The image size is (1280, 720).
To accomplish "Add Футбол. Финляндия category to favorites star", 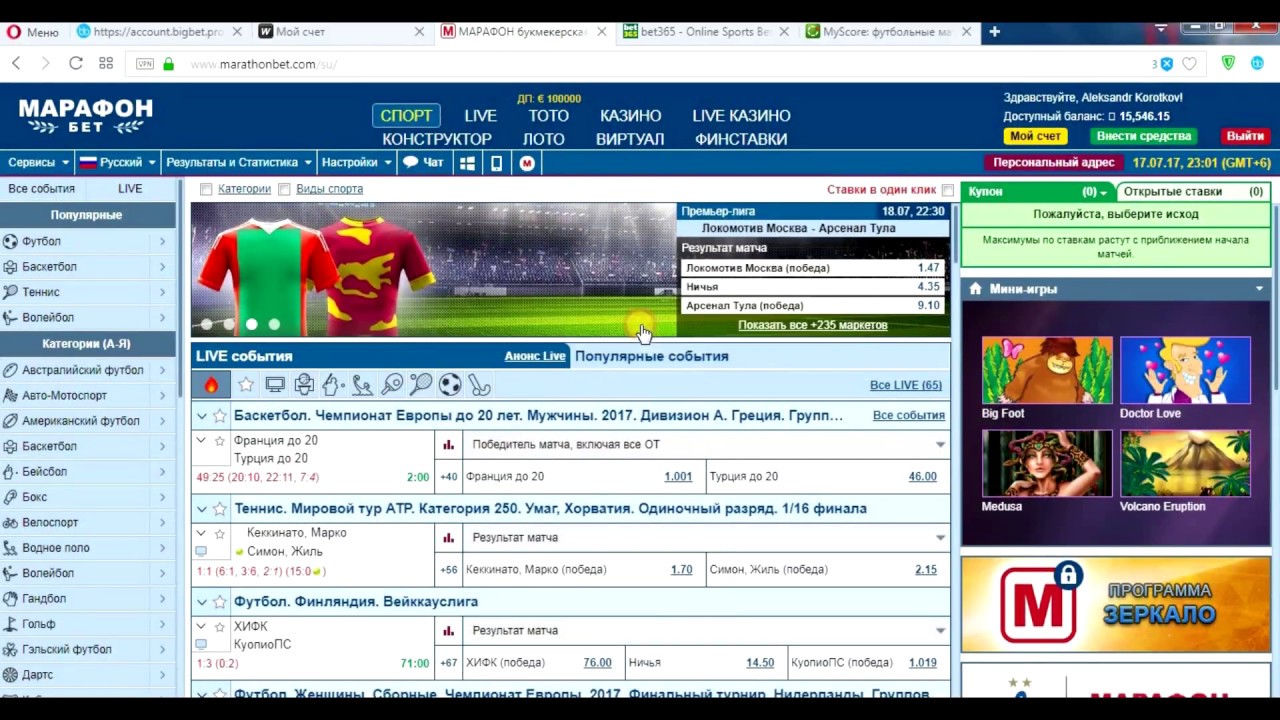I will (219, 601).
